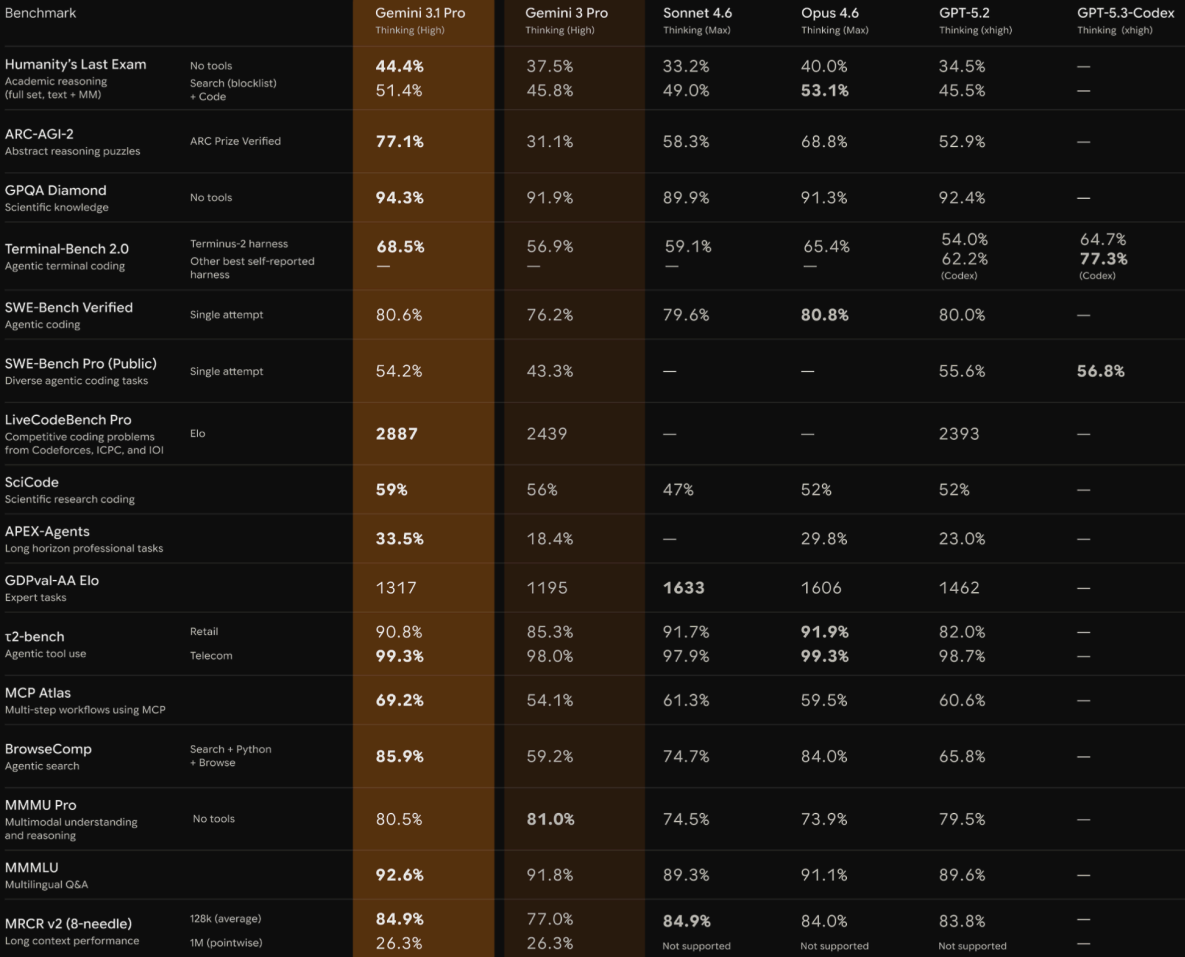
Task: Select the GPQA Diamond row label
Action: (55, 190)
